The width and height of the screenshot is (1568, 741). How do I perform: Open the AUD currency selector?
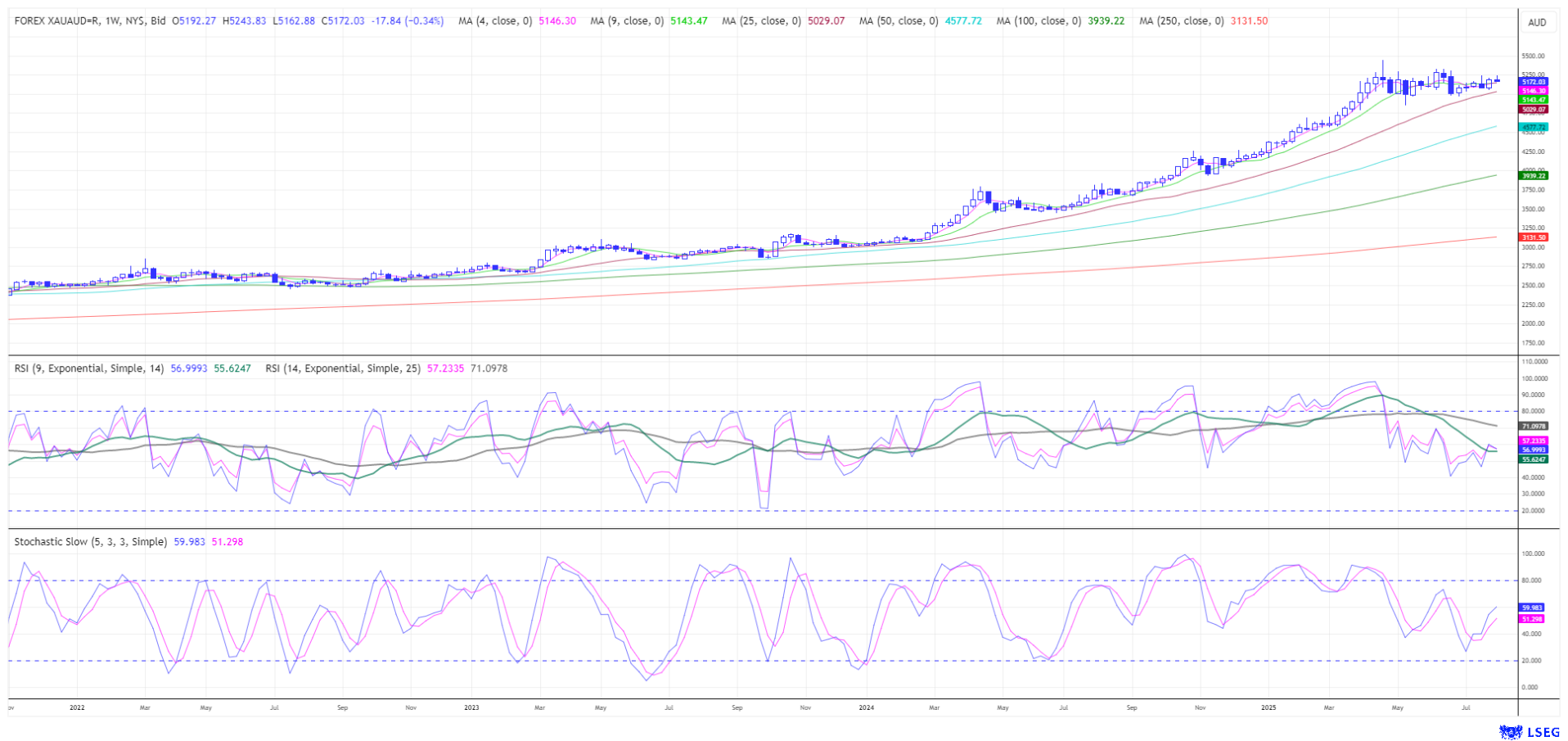pyautogui.click(x=1537, y=22)
